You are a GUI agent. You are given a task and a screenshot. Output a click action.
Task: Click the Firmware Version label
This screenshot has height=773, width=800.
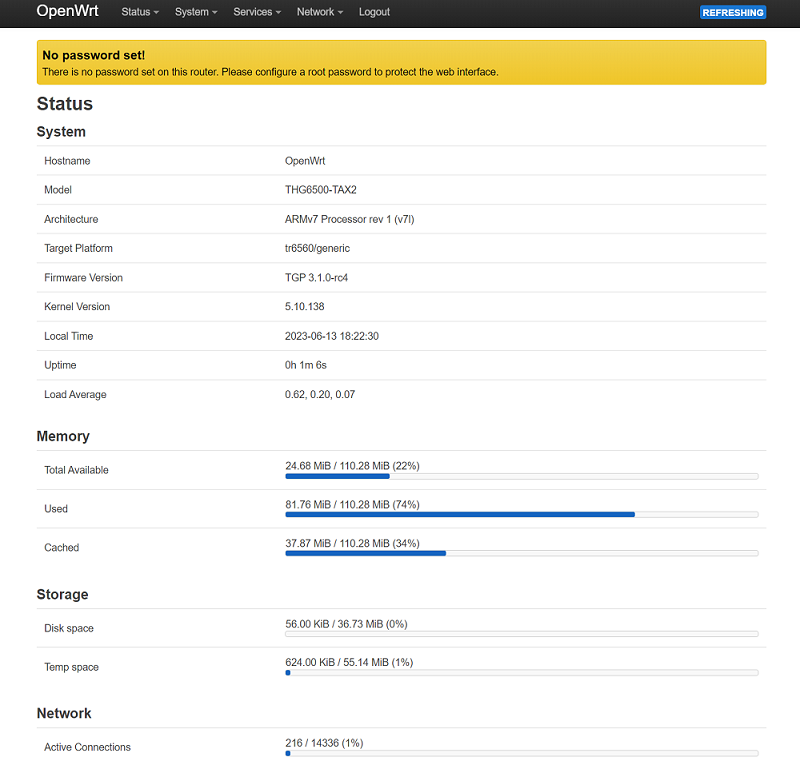[x=83, y=278]
